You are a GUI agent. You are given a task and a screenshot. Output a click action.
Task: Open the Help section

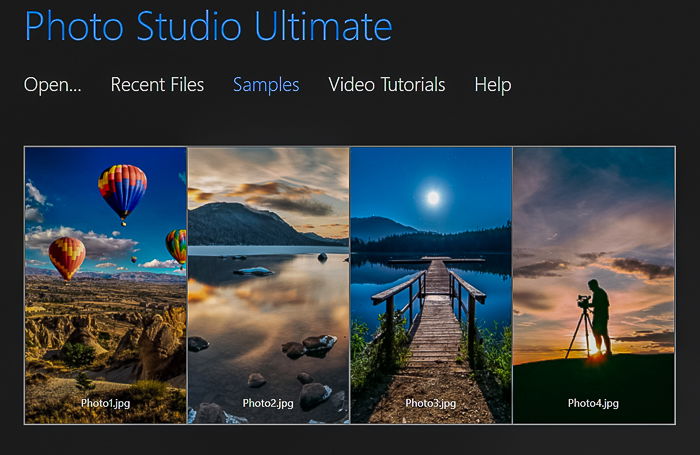pyautogui.click(x=493, y=85)
